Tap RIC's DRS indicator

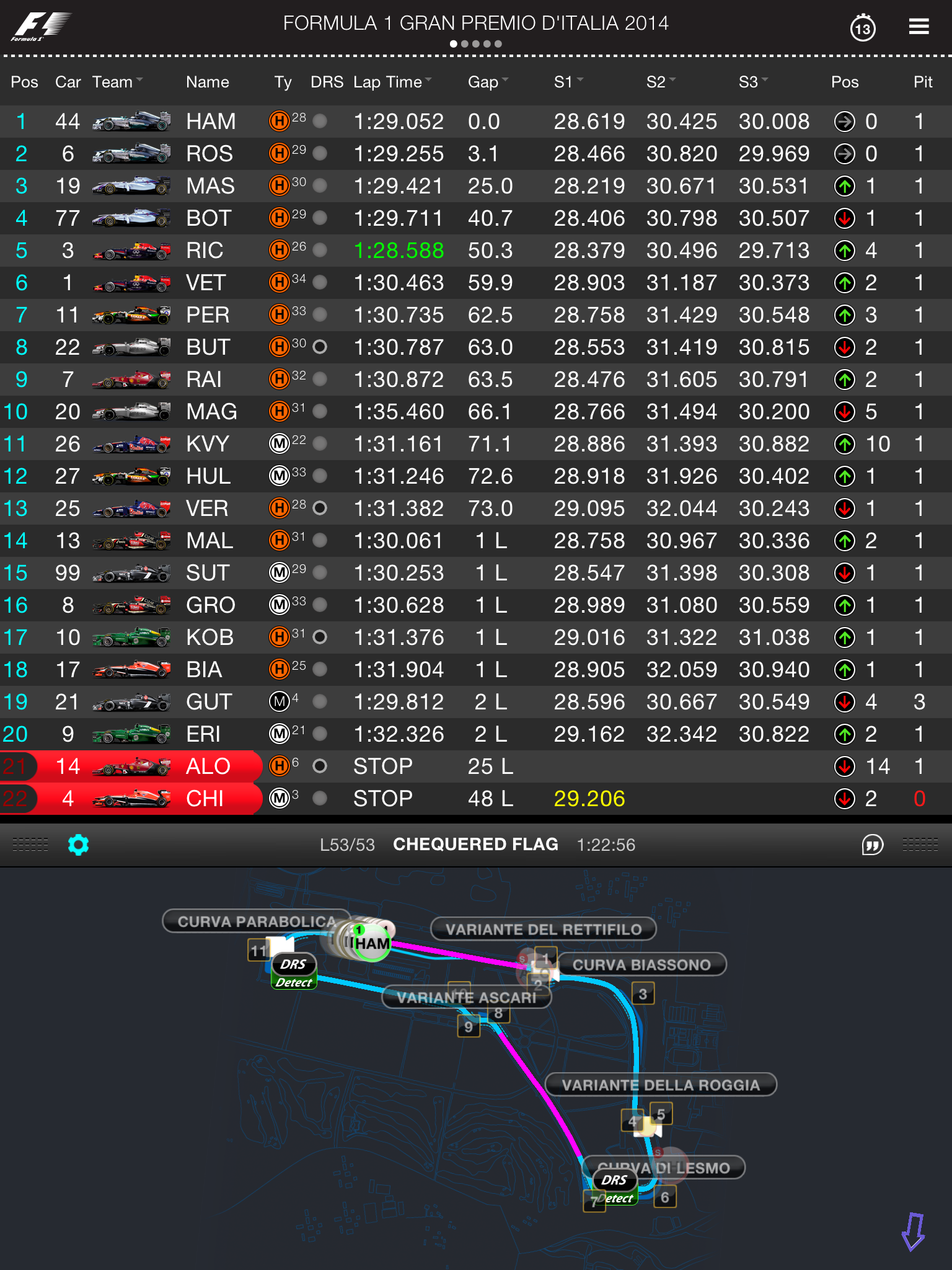point(320,250)
